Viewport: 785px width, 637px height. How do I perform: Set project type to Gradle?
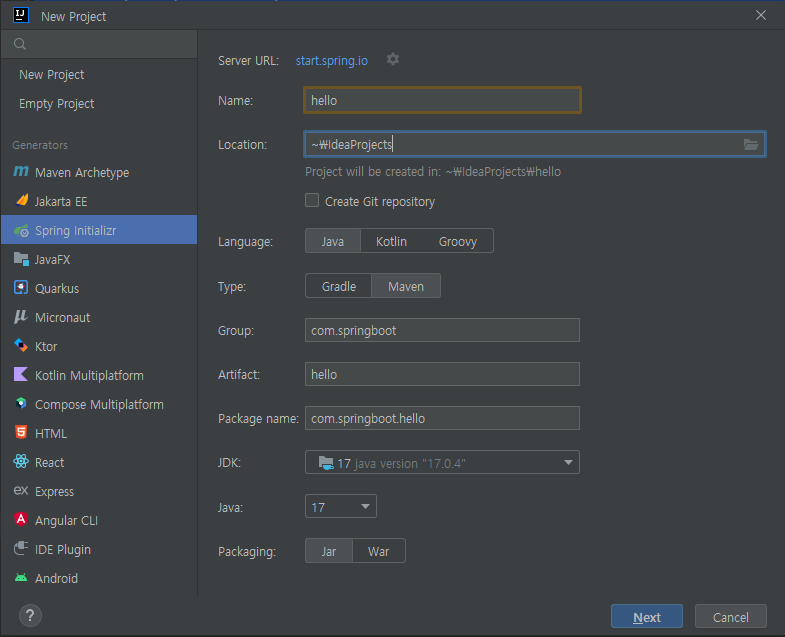pos(339,287)
